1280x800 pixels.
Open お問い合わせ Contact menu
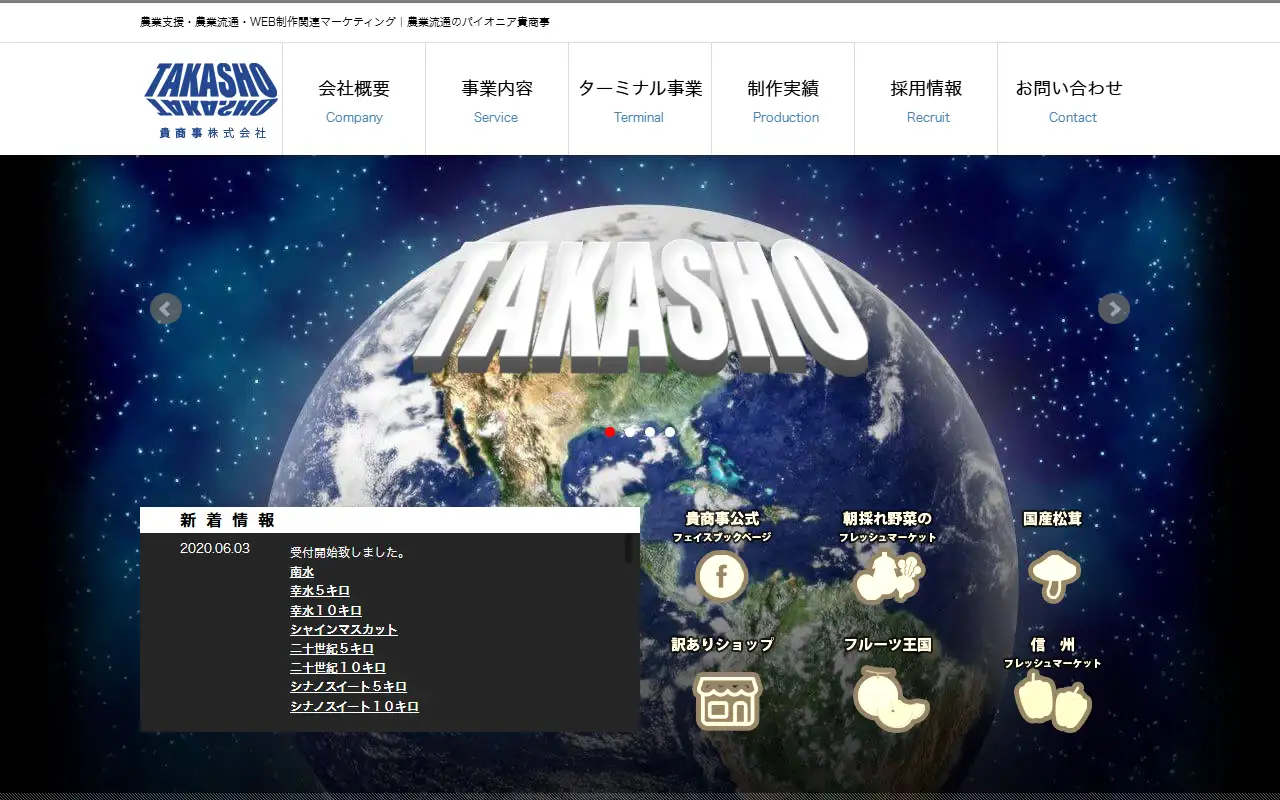pyautogui.click(x=1069, y=100)
